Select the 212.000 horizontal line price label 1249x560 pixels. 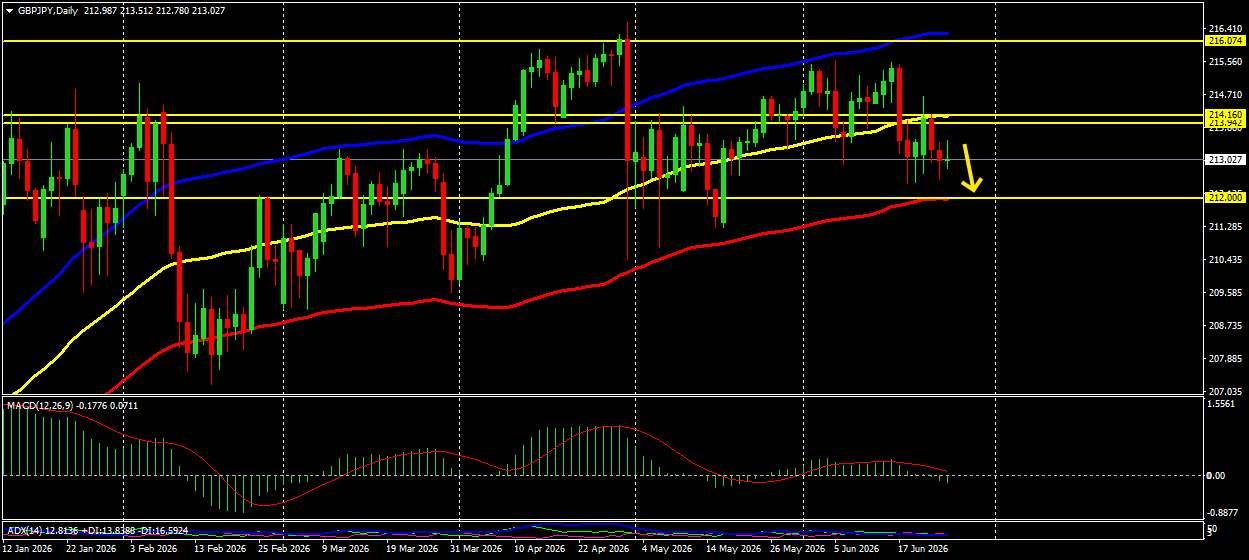[x=1225, y=198]
